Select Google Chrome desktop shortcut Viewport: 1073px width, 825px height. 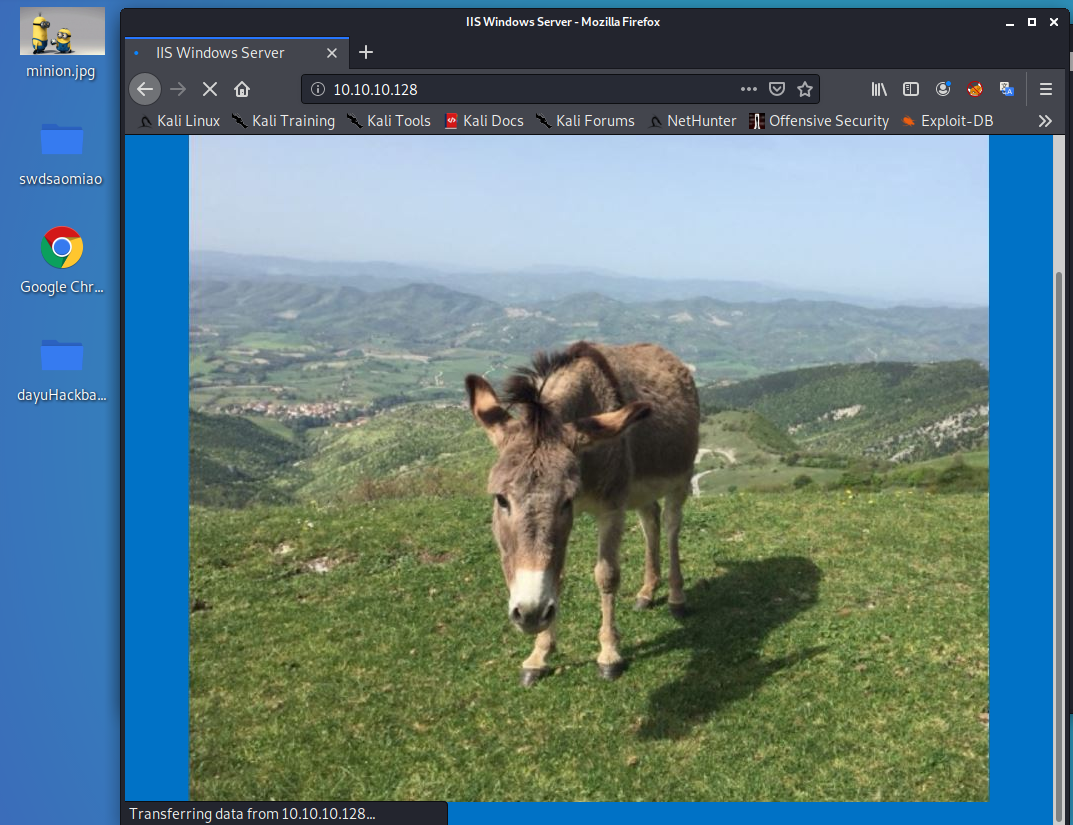click(62, 261)
